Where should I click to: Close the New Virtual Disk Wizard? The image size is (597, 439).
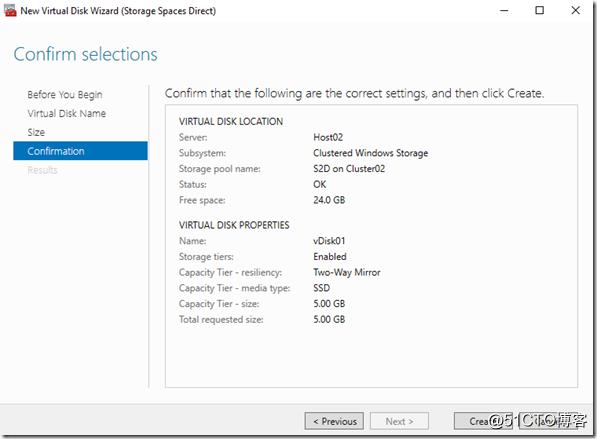[575, 11]
